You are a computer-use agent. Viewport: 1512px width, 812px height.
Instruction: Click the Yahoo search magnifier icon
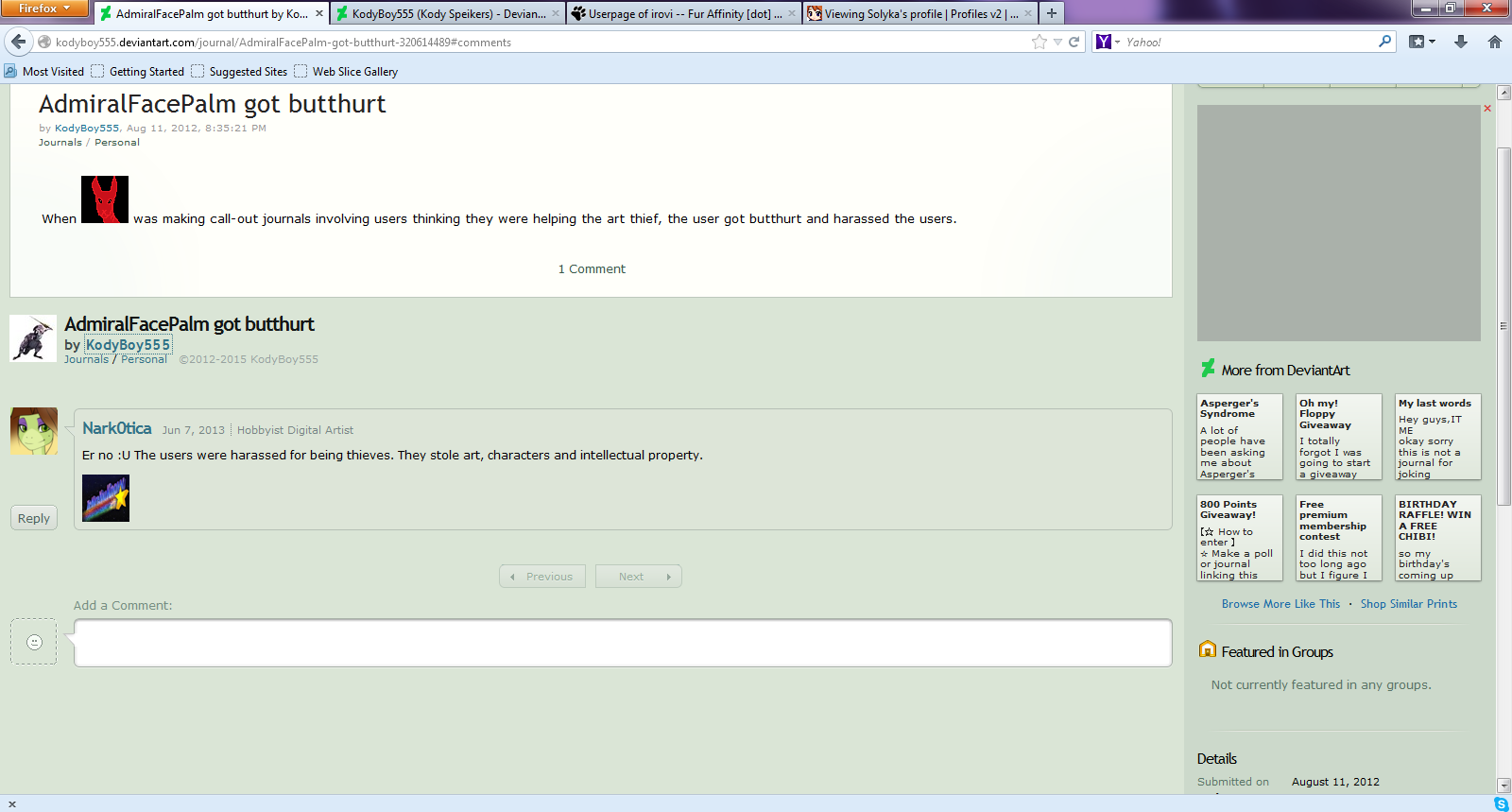coord(1384,42)
